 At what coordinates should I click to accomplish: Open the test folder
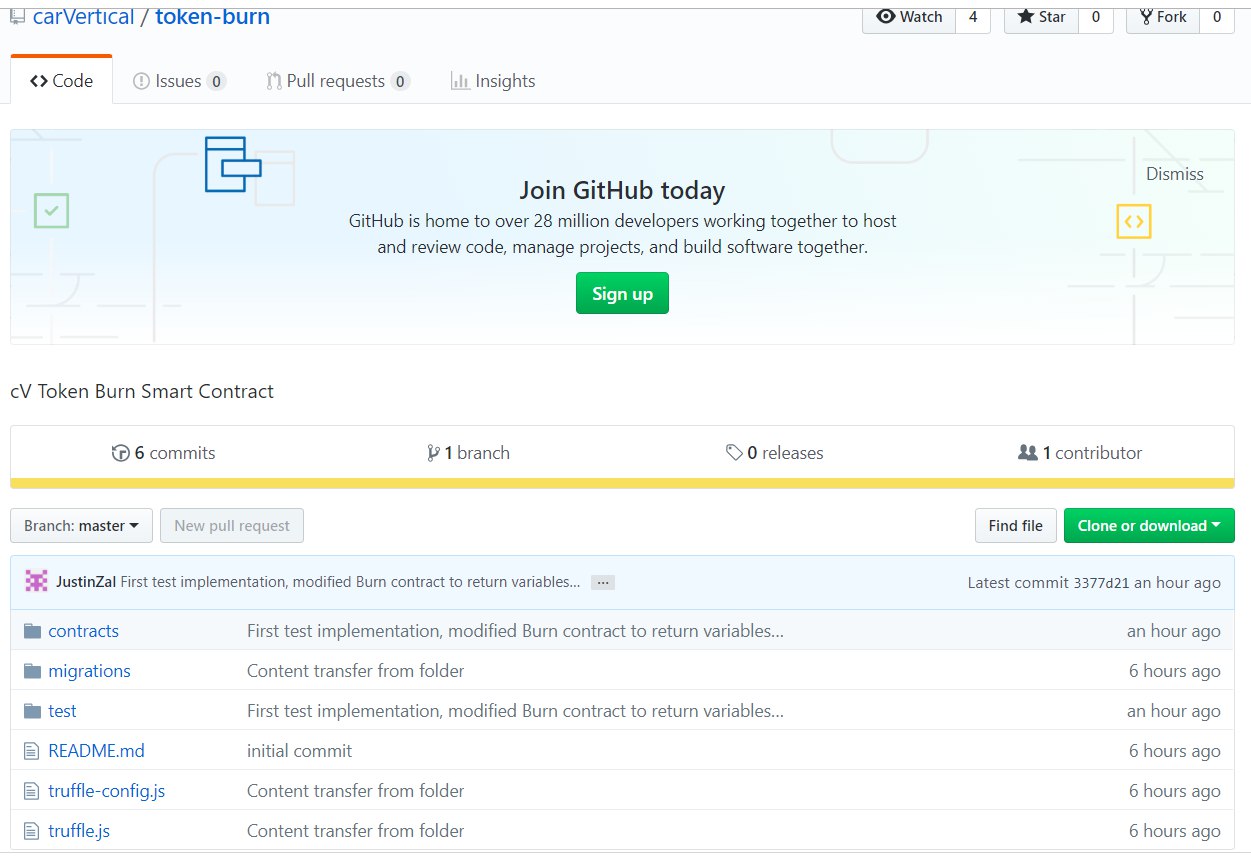pyautogui.click(x=62, y=711)
